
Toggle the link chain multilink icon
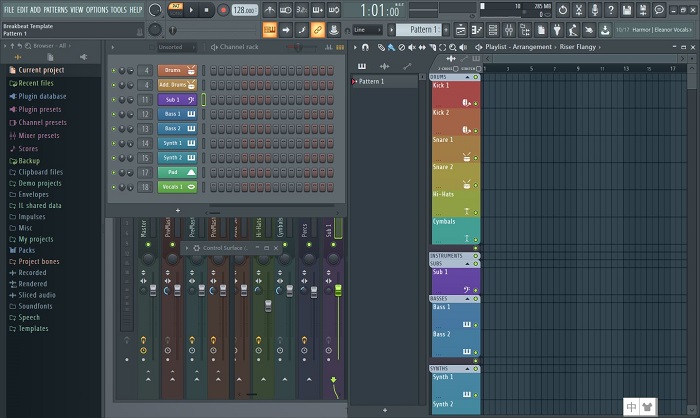click(x=317, y=30)
